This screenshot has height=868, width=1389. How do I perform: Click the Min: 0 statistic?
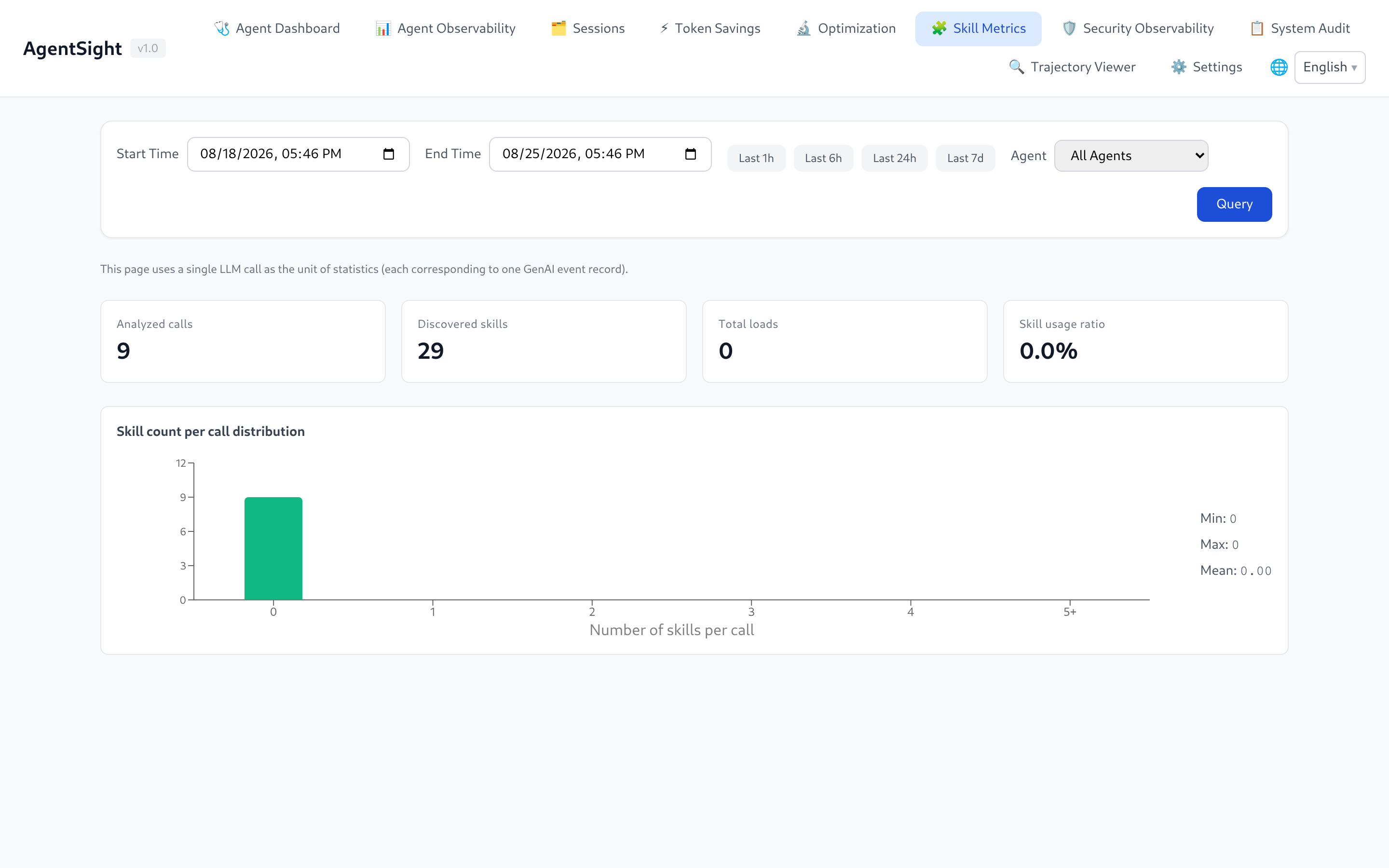coord(1218,518)
